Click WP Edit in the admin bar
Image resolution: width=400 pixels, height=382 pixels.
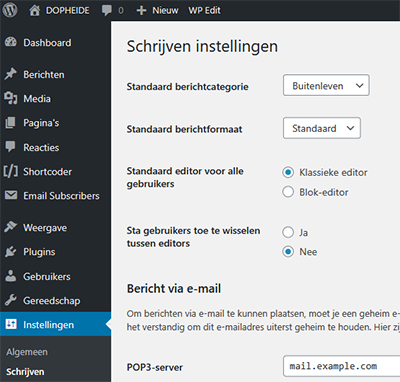pyautogui.click(x=204, y=10)
